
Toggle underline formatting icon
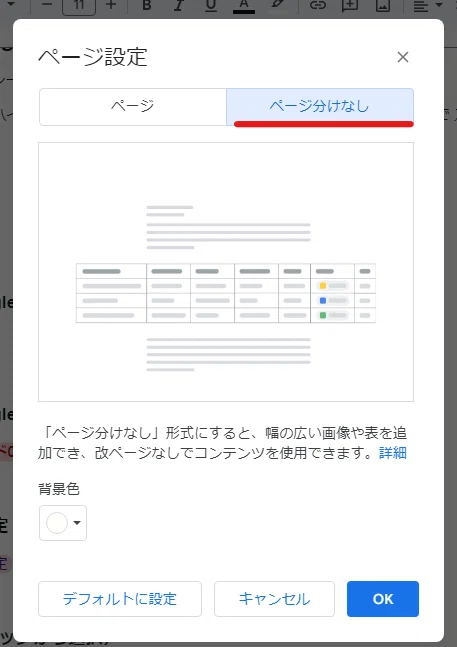tap(211, 5)
